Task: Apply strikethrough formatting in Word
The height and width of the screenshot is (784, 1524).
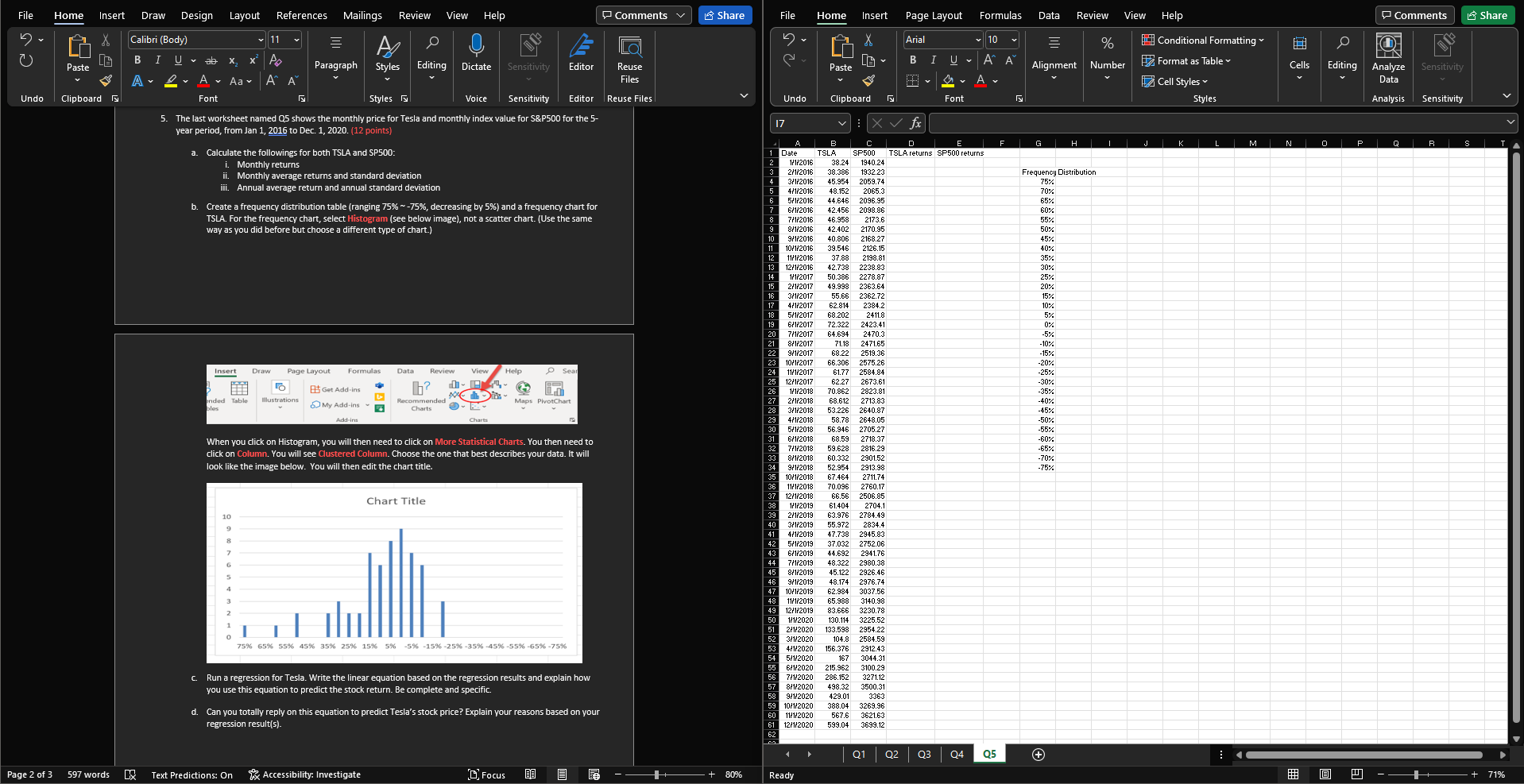Action: point(211,60)
